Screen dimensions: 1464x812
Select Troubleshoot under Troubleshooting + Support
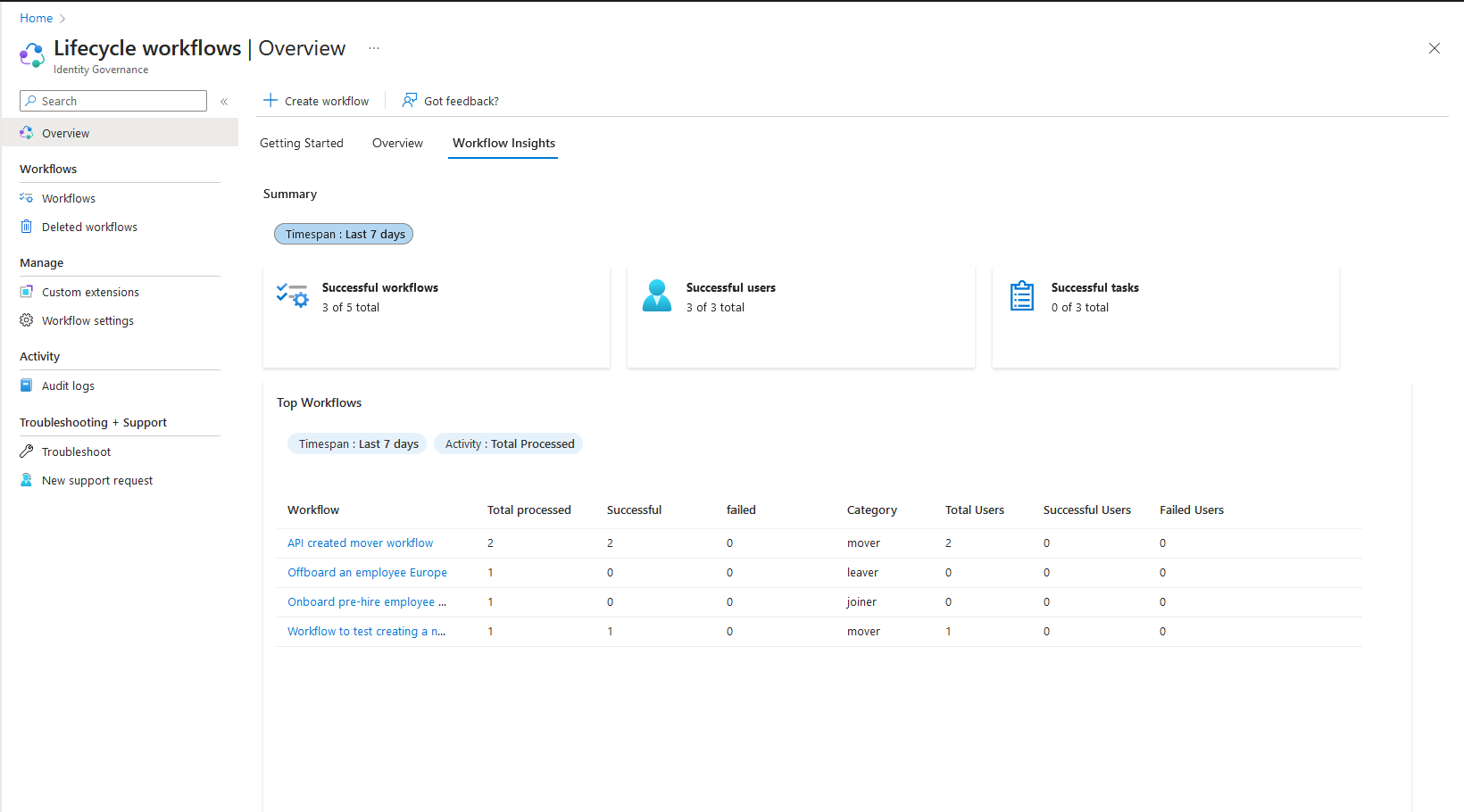(75, 452)
